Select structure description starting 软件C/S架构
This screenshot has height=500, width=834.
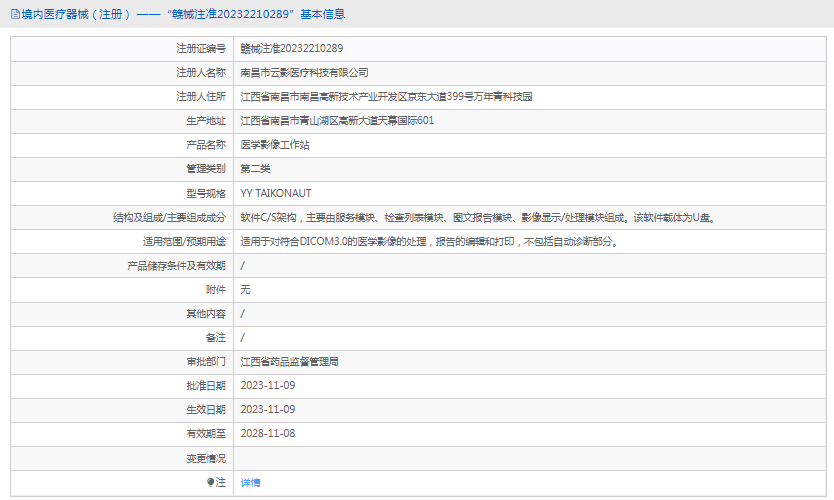479,217
